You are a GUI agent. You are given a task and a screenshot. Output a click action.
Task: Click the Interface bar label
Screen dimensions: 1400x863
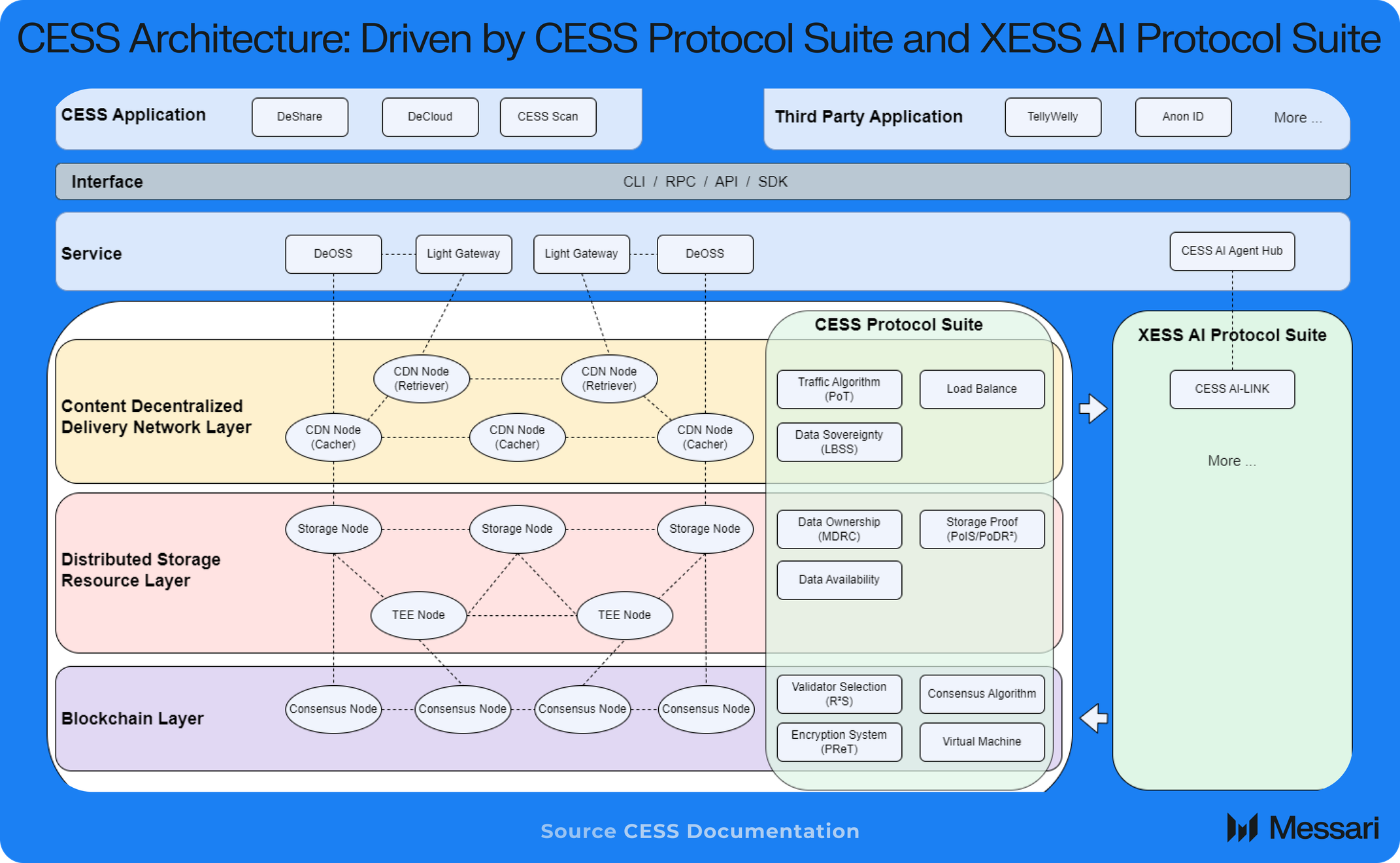click(107, 182)
